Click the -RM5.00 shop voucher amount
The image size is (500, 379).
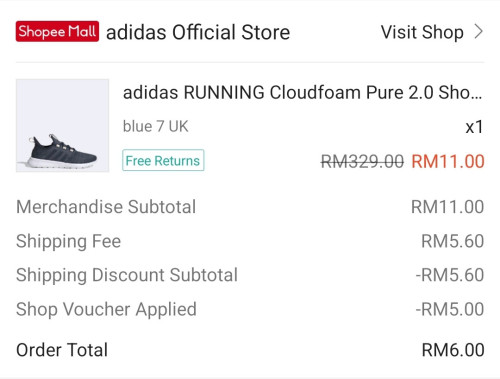(x=450, y=309)
